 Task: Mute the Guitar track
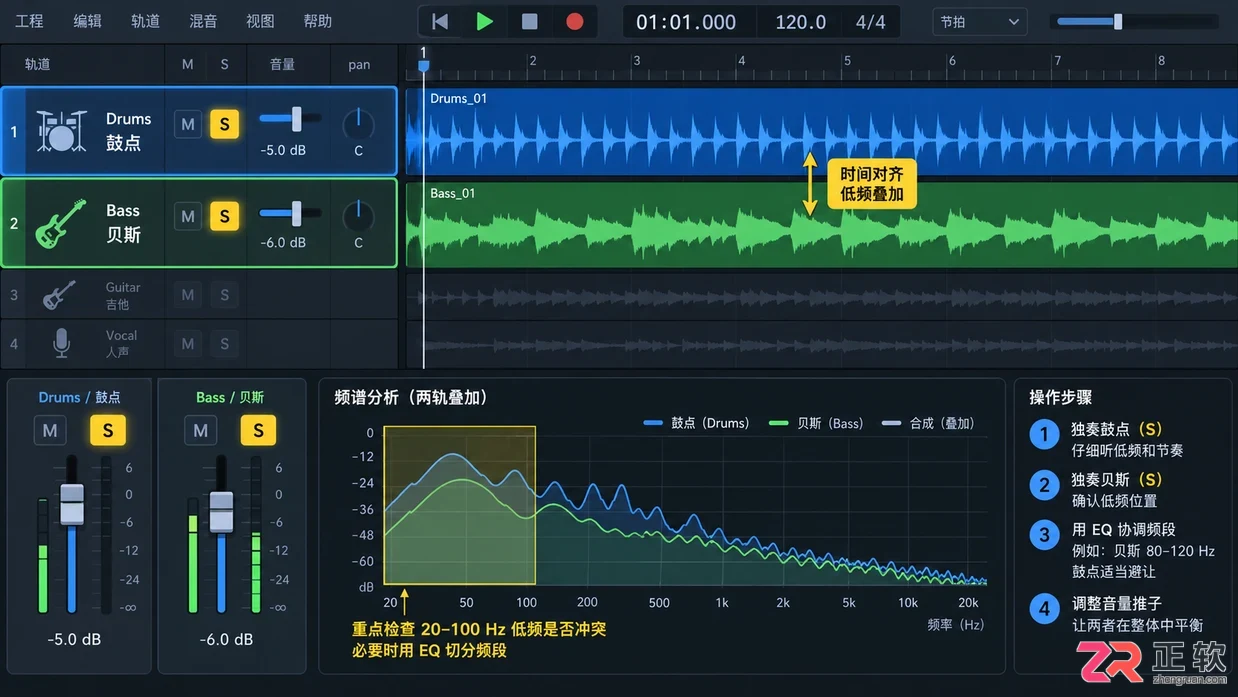(187, 295)
